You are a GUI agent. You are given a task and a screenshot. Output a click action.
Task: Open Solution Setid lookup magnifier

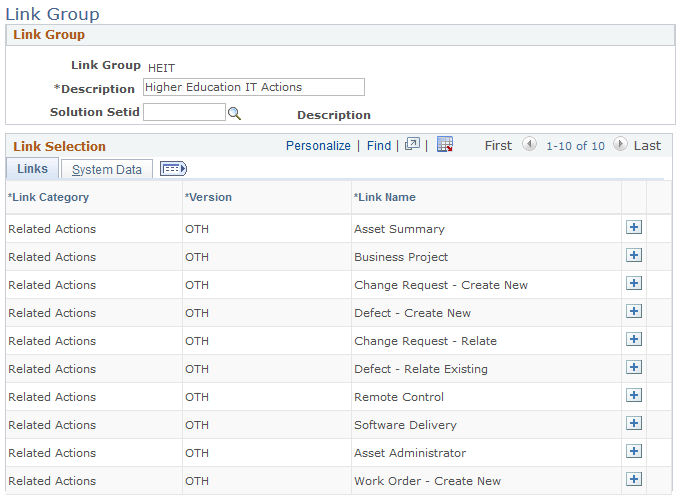coord(234,114)
